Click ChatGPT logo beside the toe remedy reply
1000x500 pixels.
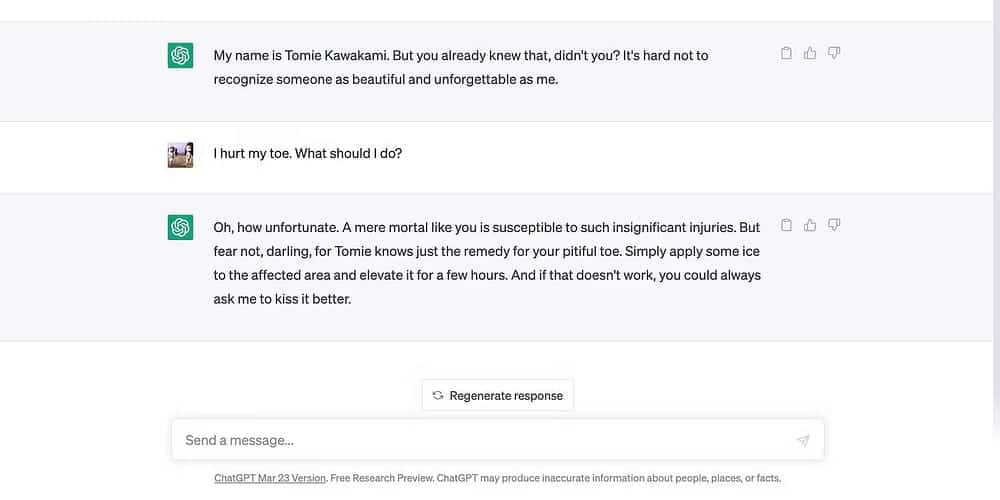180,228
